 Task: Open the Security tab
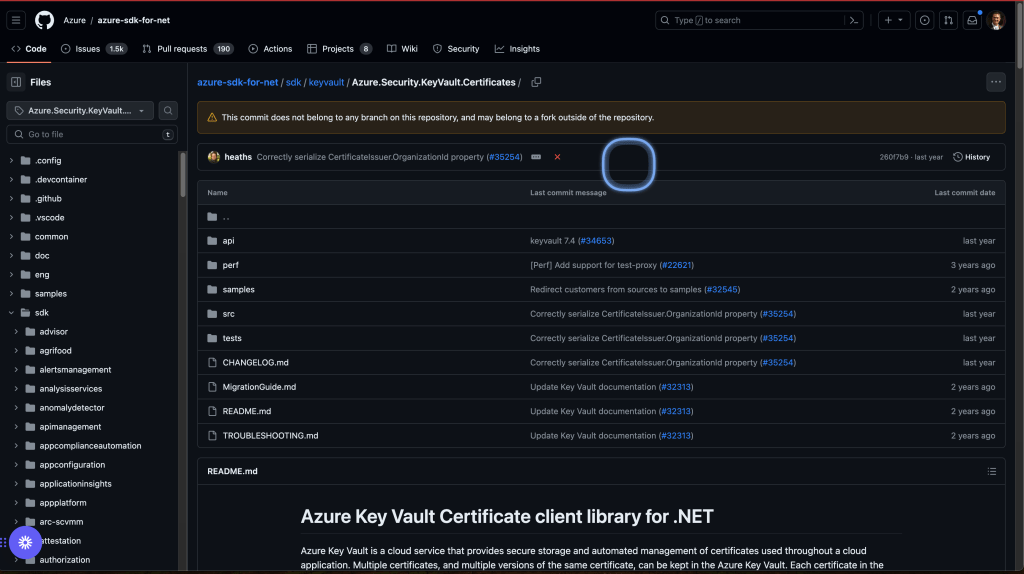click(x=456, y=49)
